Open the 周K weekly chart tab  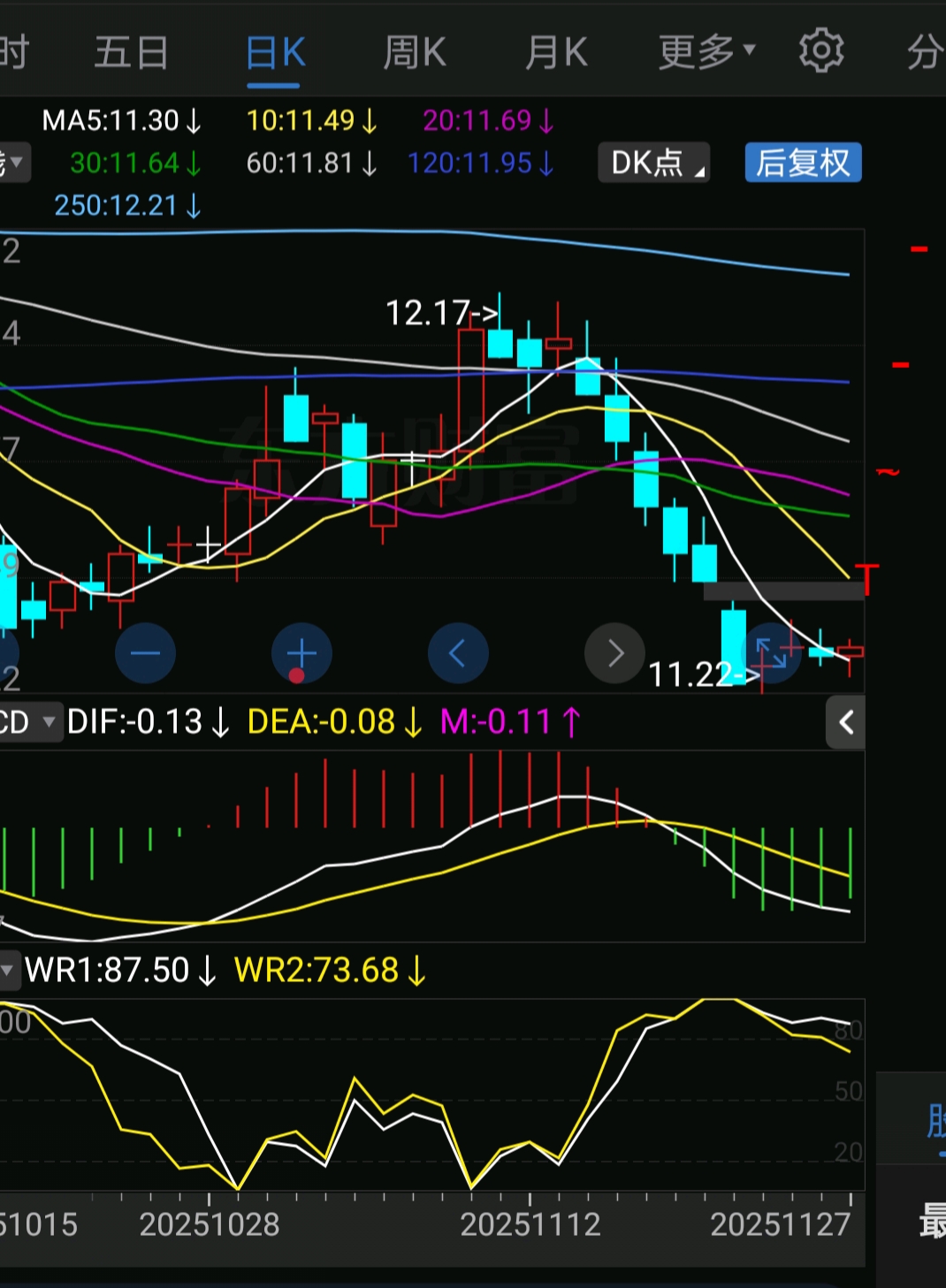point(415,52)
